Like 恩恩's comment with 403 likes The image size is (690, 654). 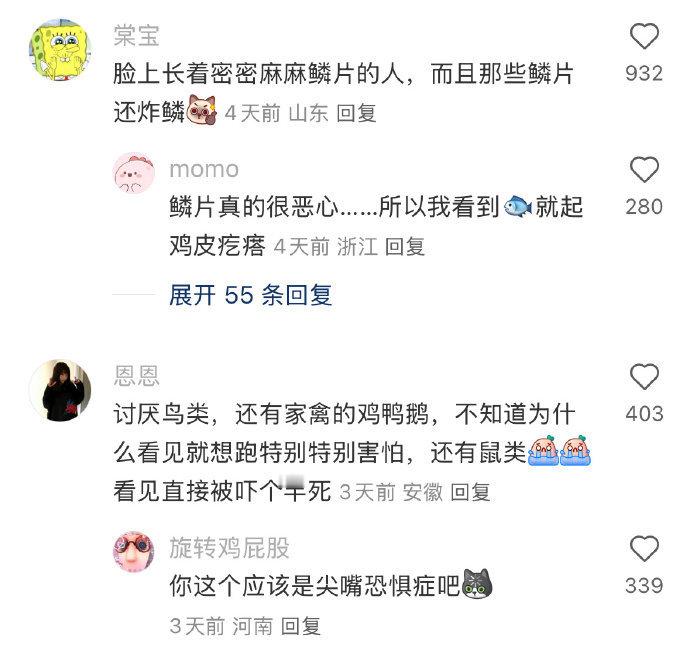pos(644,377)
